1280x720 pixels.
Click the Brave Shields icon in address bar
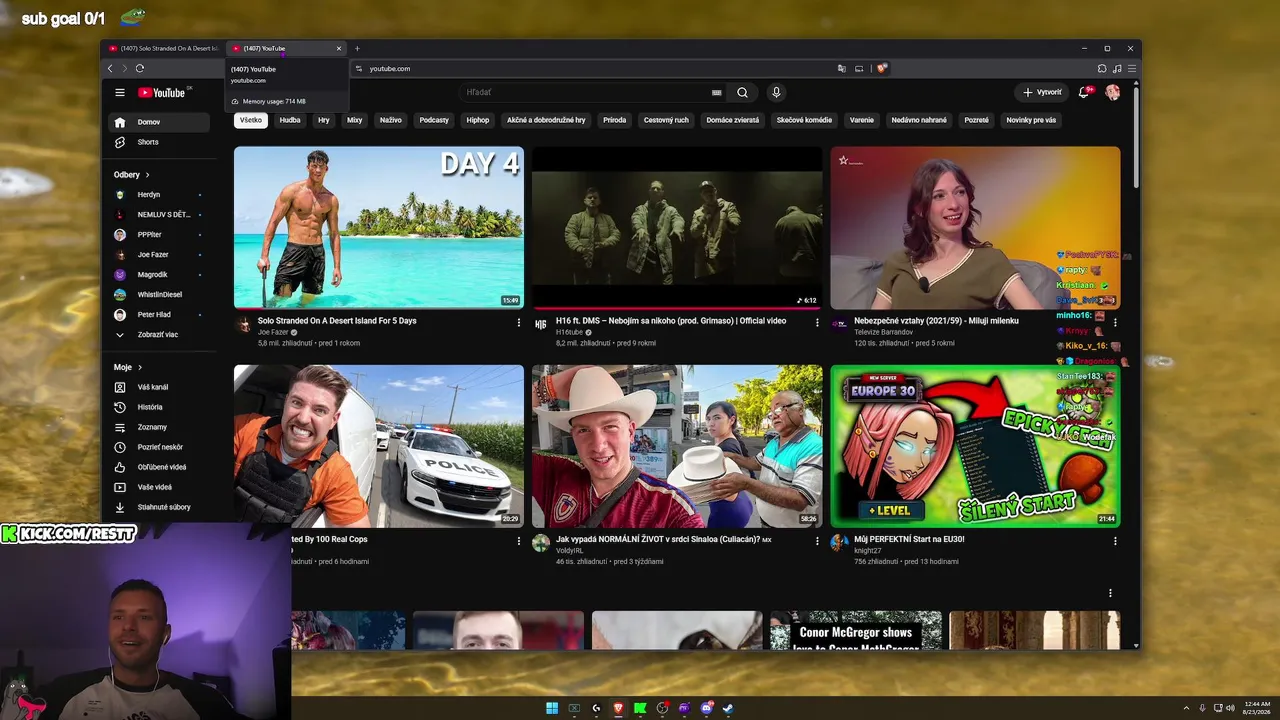tap(881, 68)
